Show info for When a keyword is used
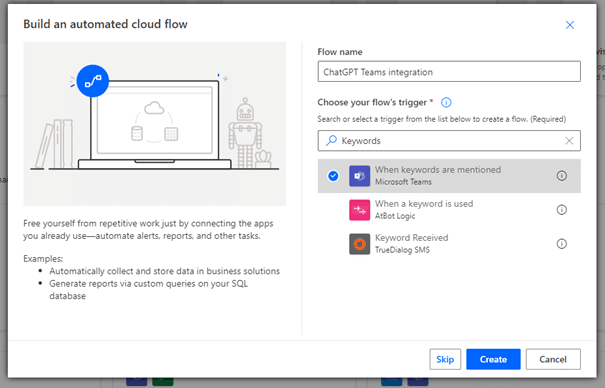Image resolution: width=605 pixels, height=388 pixels. [x=561, y=210]
